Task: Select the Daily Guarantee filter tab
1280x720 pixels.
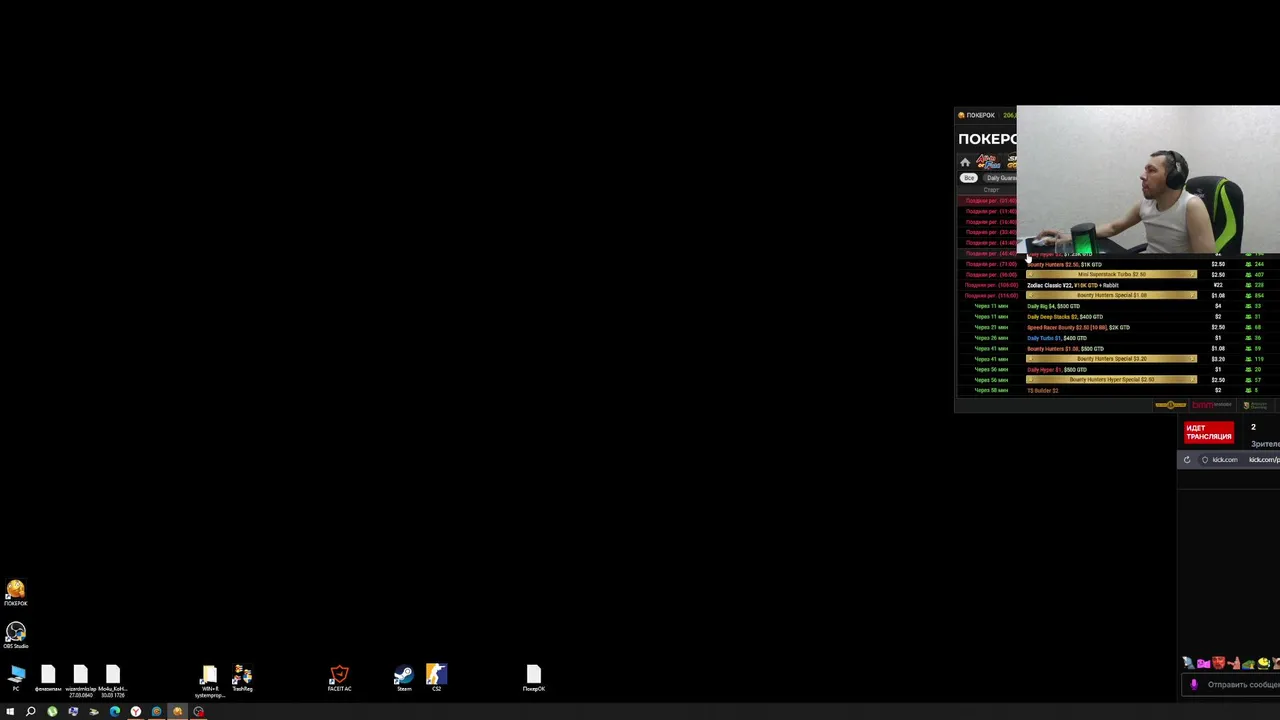Action: (x=1001, y=178)
